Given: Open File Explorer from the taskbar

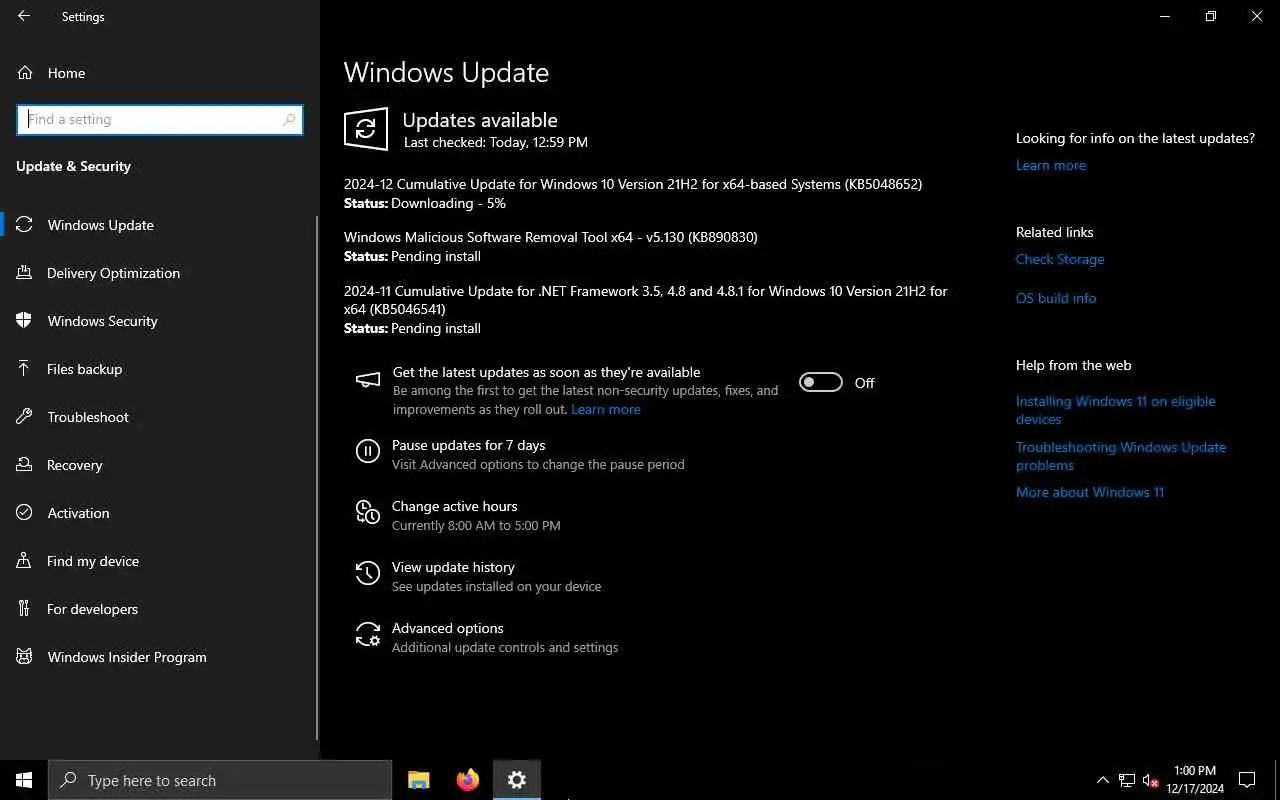Looking at the screenshot, I should [x=419, y=780].
